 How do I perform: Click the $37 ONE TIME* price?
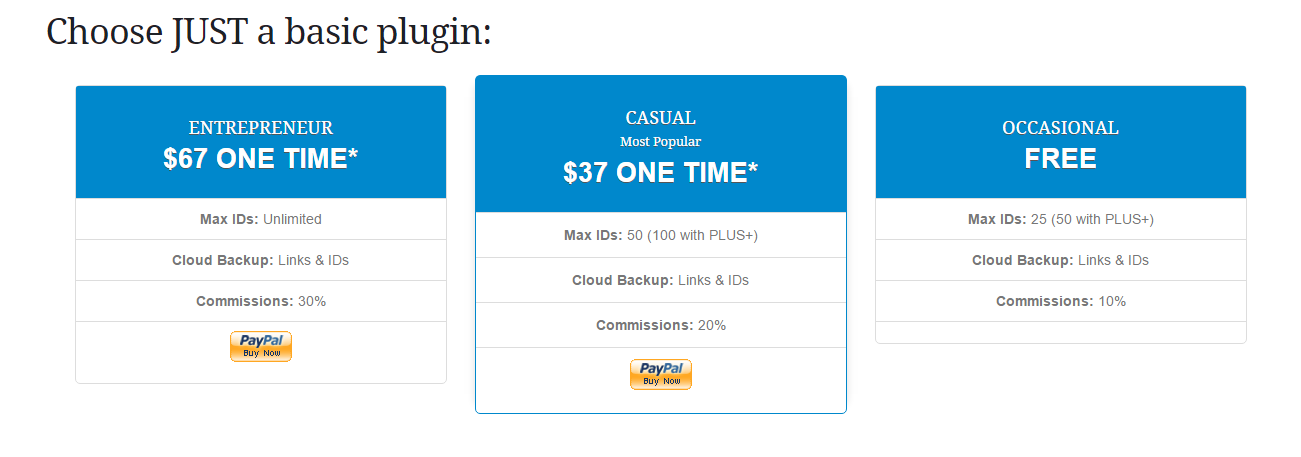[x=661, y=172]
